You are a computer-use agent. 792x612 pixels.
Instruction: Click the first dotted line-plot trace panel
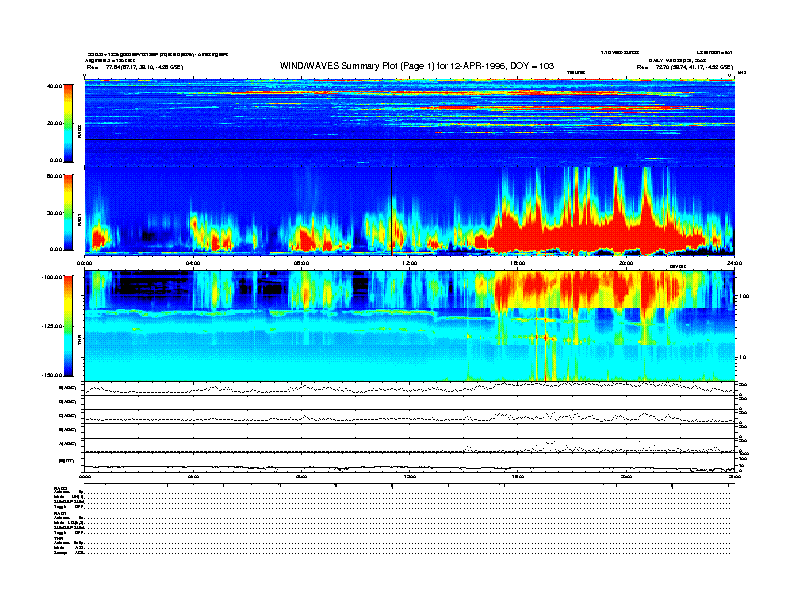pyautogui.click(x=410, y=388)
